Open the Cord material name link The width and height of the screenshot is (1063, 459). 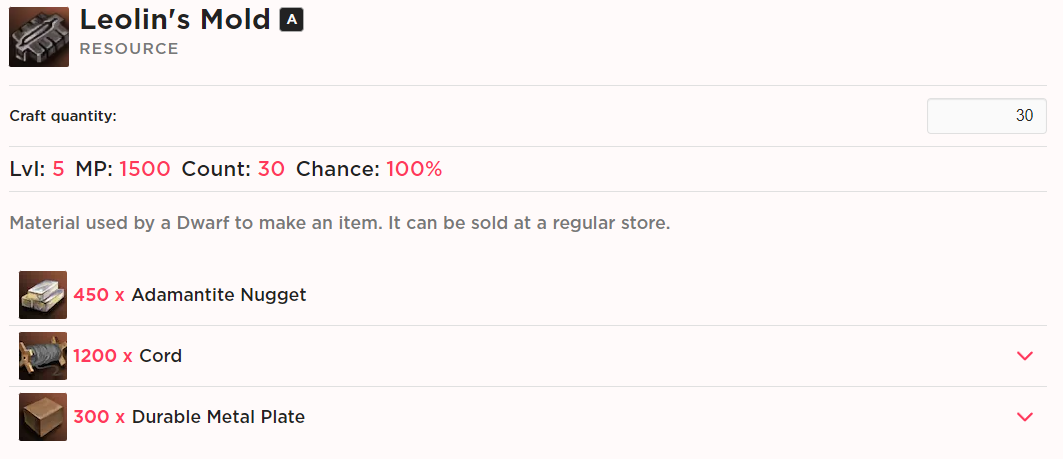(160, 356)
